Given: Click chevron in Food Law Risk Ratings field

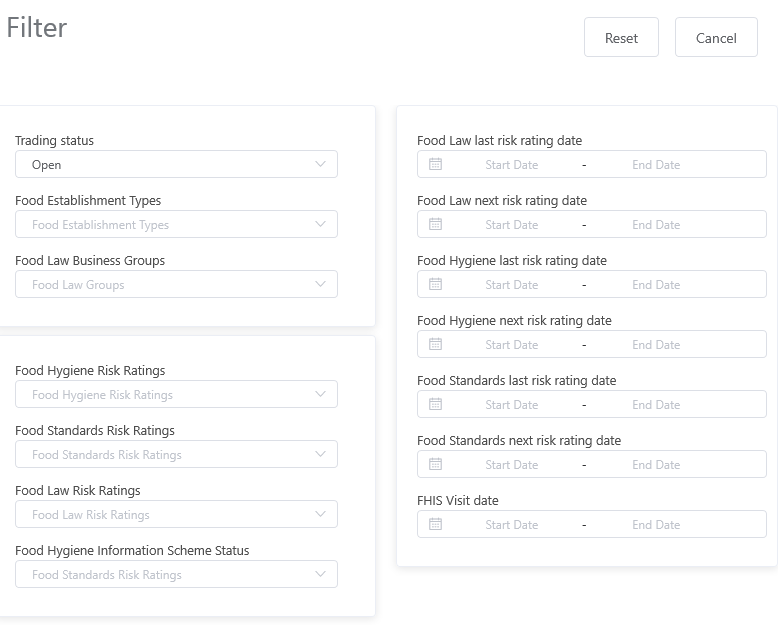Looking at the screenshot, I should pyautogui.click(x=321, y=514).
